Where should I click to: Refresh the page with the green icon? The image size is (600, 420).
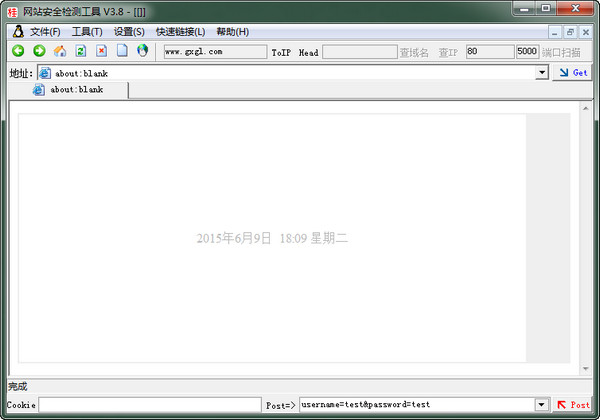pyautogui.click(x=81, y=51)
